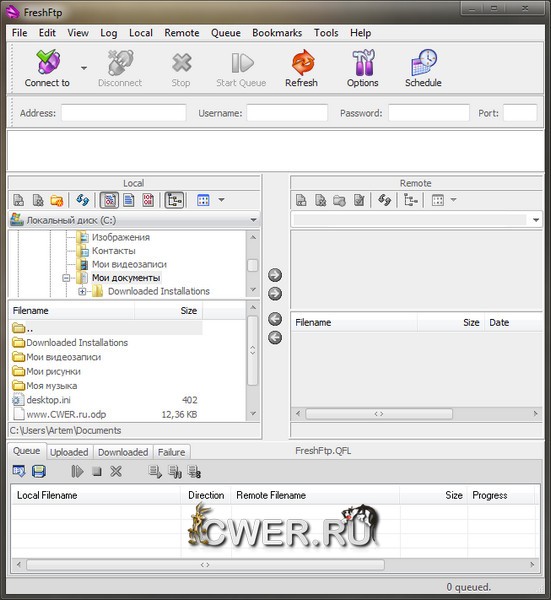Open the Connect to dropdown arrow
The height and width of the screenshot is (600, 551).
(x=84, y=68)
